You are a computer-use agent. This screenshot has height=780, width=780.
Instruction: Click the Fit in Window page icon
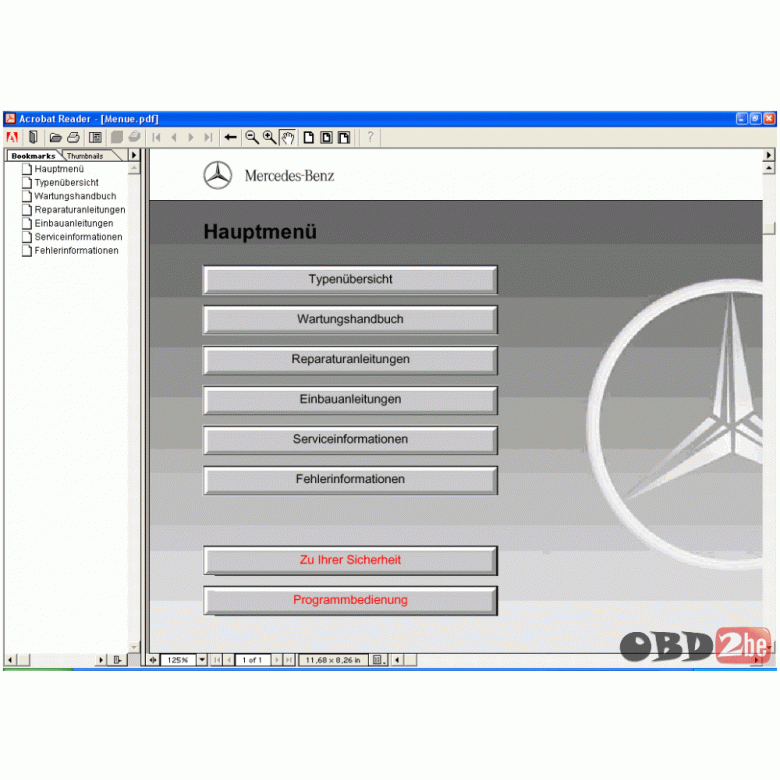pyautogui.click(x=326, y=137)
